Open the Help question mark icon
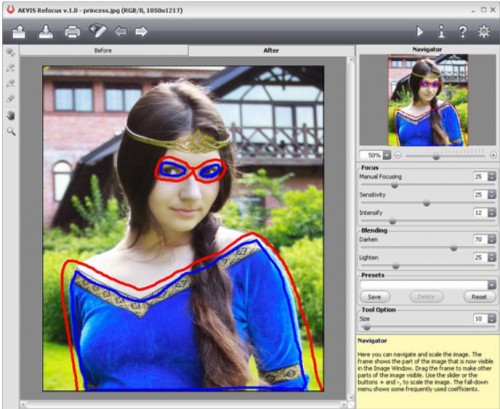 coord(463,32)
